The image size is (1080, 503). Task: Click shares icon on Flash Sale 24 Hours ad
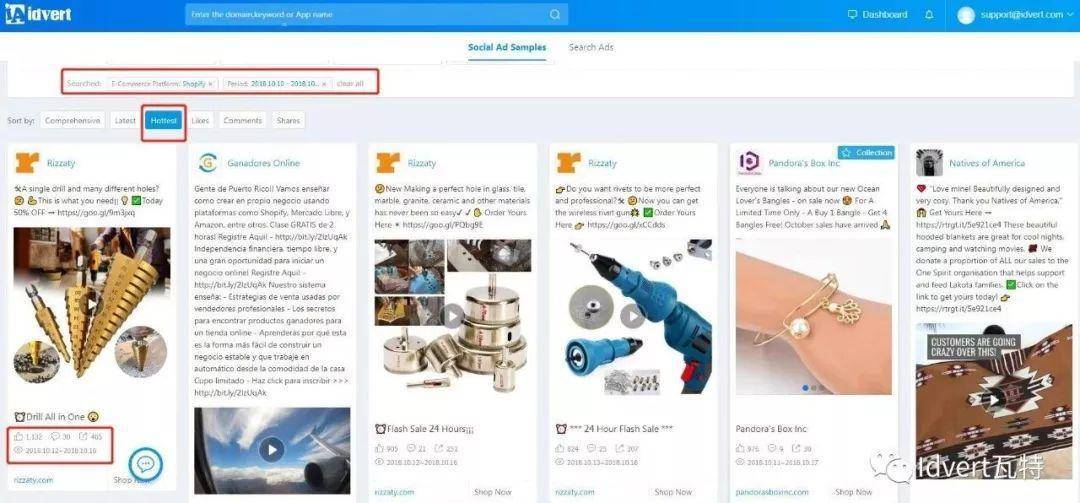pyautogui.click(x=439, y=449)
